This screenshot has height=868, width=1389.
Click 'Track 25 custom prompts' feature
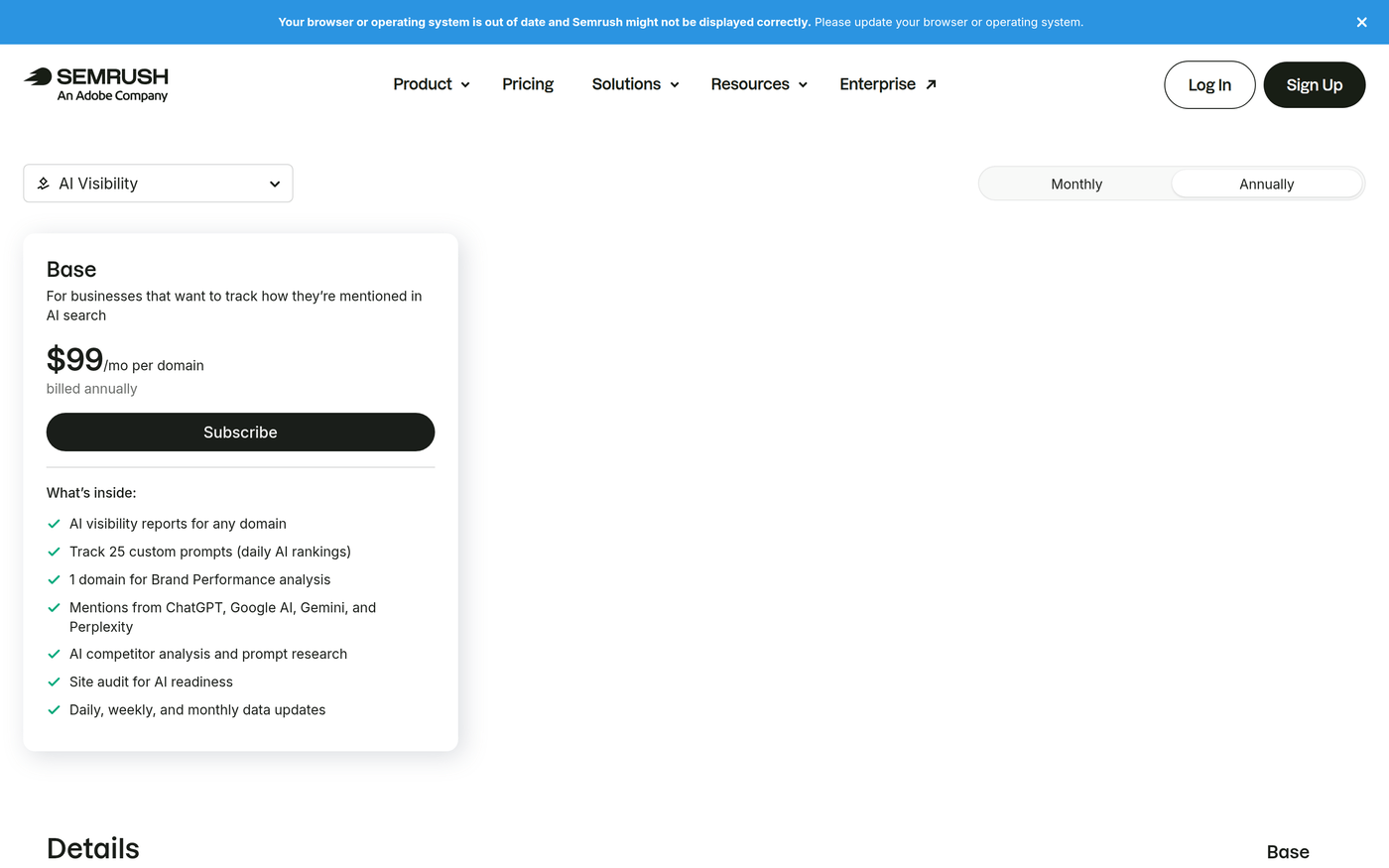click(210, 552)
